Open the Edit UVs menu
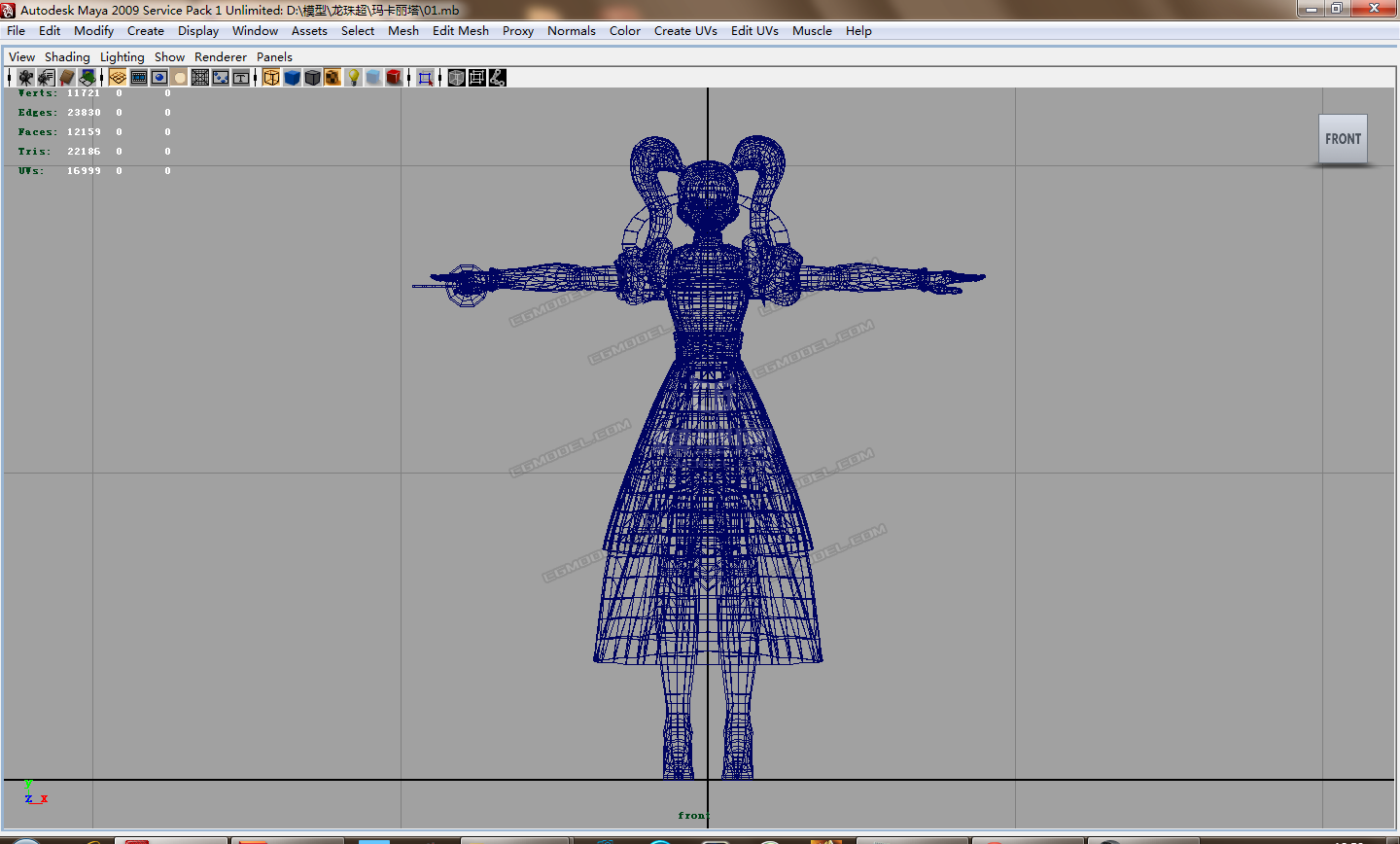 754,30
